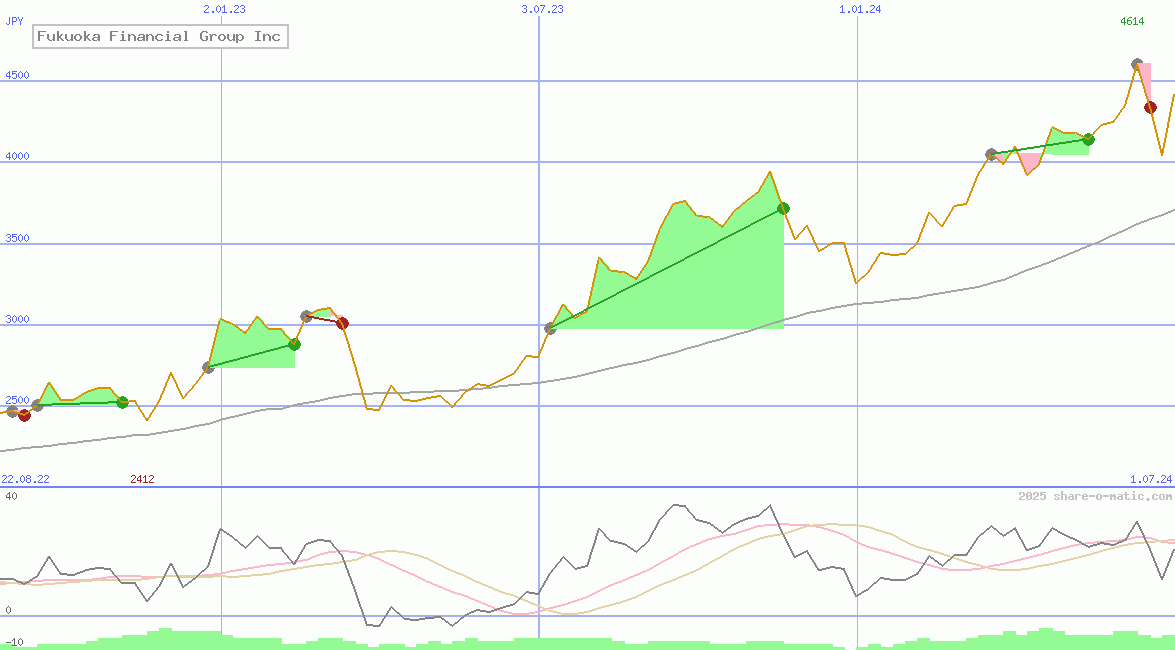Click the indicator panel's 40 axis label
The width and height of the screenshot is (1175, 650).
pyautogui.click(x=10, y=496)
